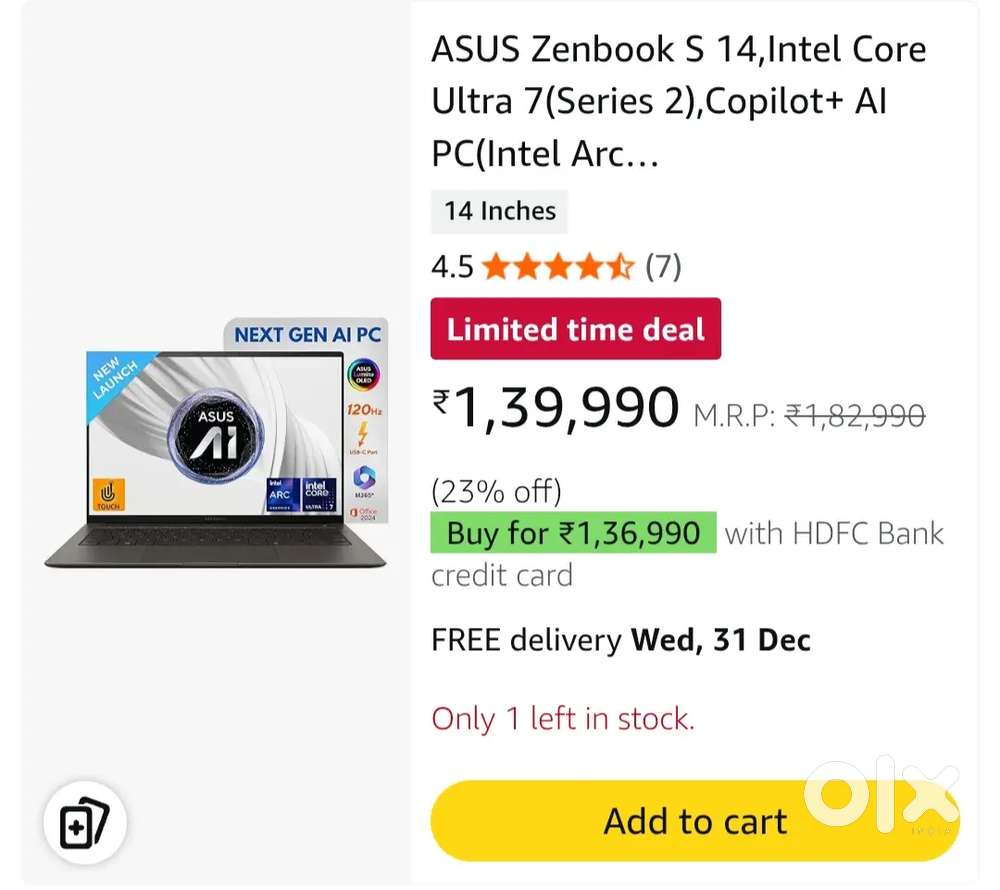Open the 7 customer reviews count

663,267
